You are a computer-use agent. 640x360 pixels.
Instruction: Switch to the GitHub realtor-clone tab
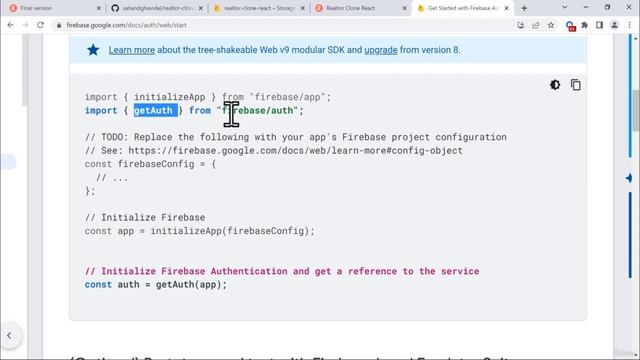[157, 8]
